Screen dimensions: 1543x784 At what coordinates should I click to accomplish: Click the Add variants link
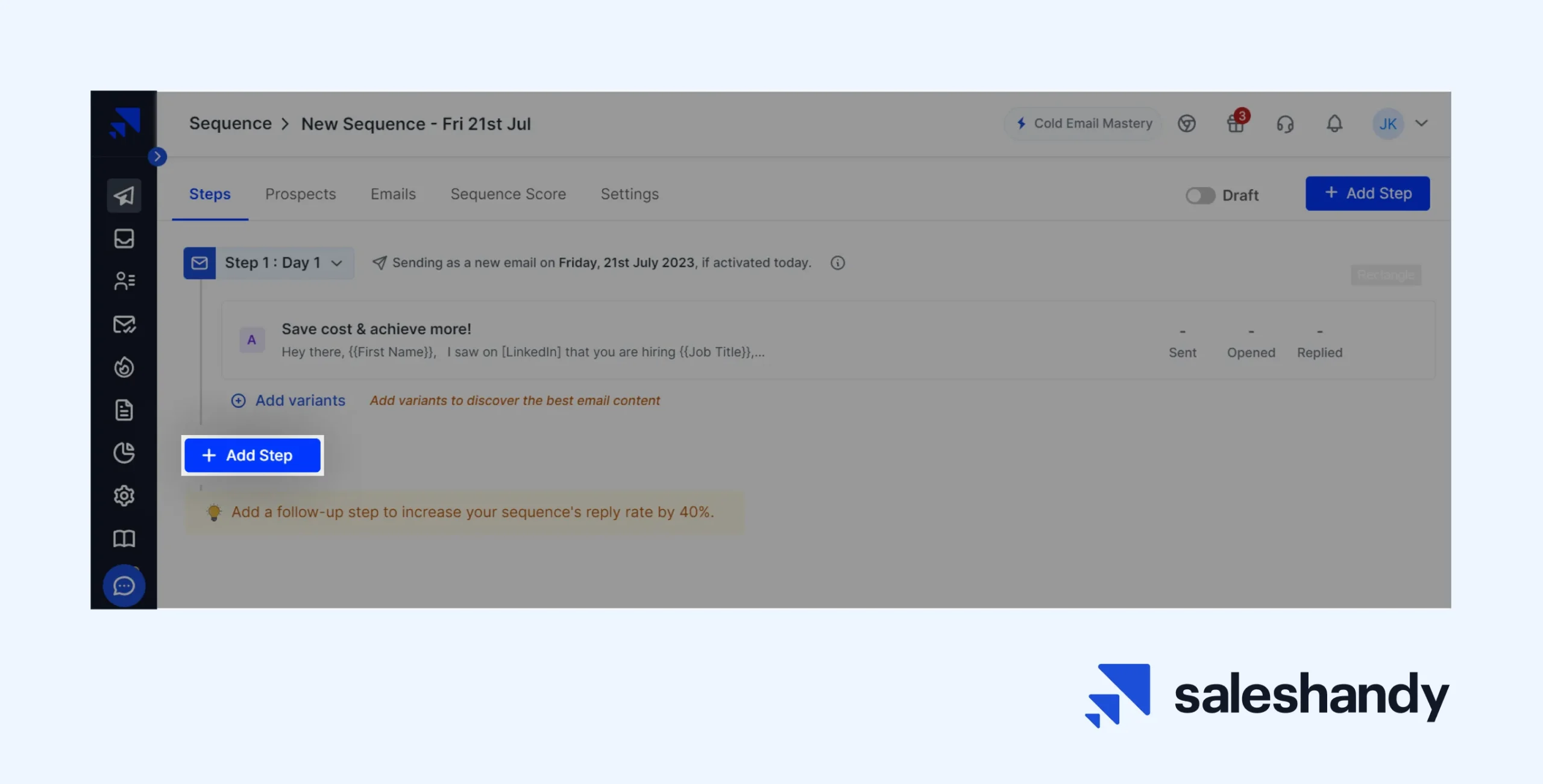click(x=288, y=400)
